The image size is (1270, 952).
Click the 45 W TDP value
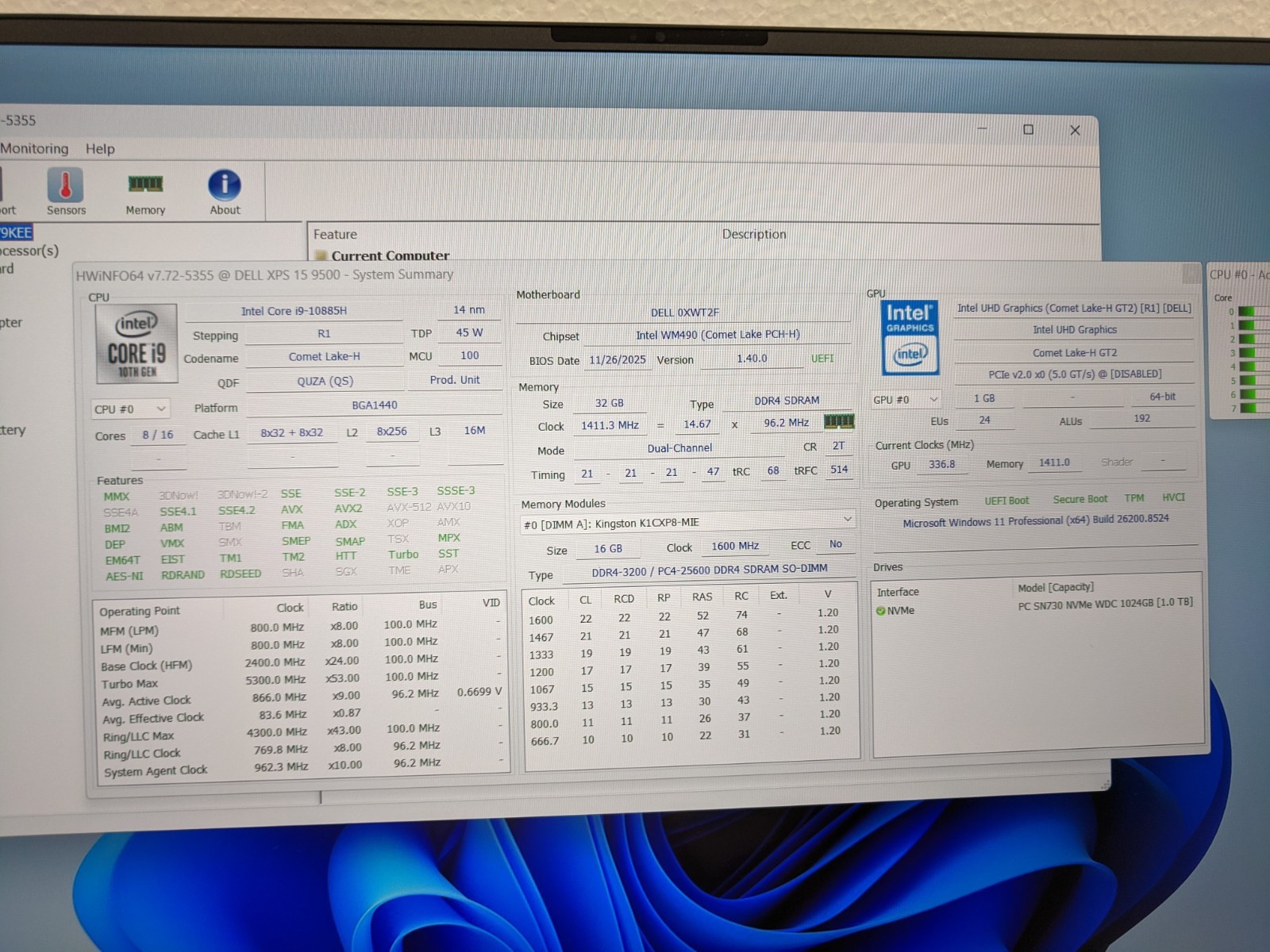click(x=469, y=333)
